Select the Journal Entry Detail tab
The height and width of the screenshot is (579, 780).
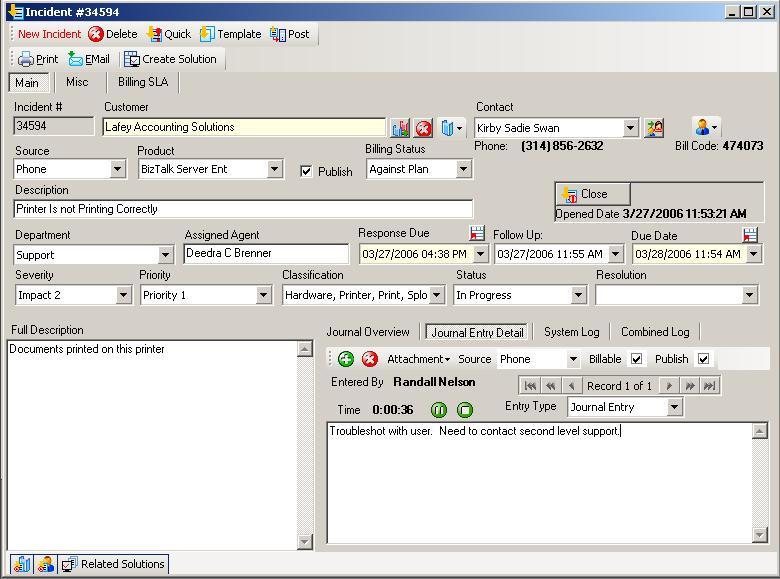(478, 332)
